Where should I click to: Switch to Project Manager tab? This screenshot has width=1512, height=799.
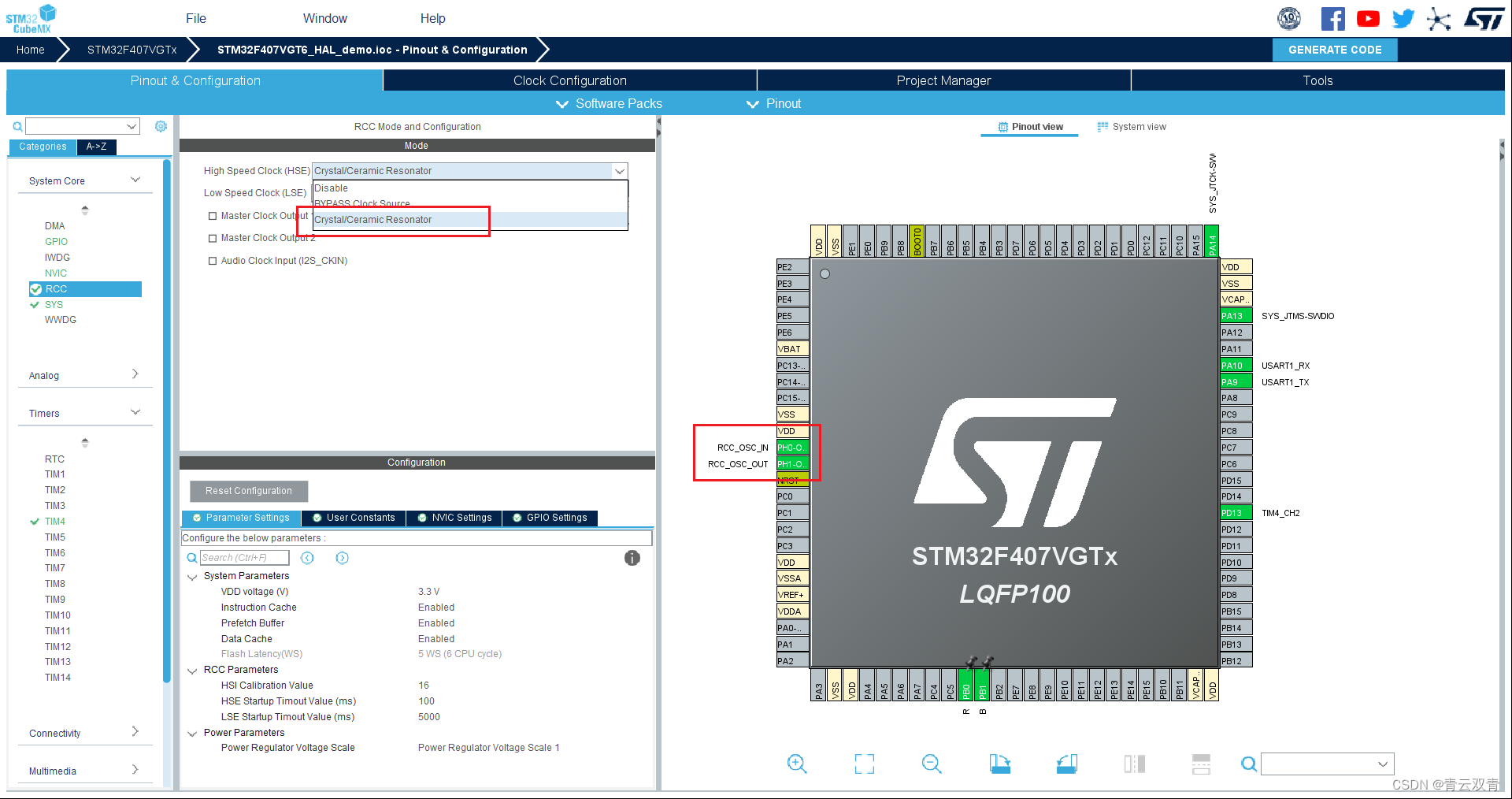943,80
